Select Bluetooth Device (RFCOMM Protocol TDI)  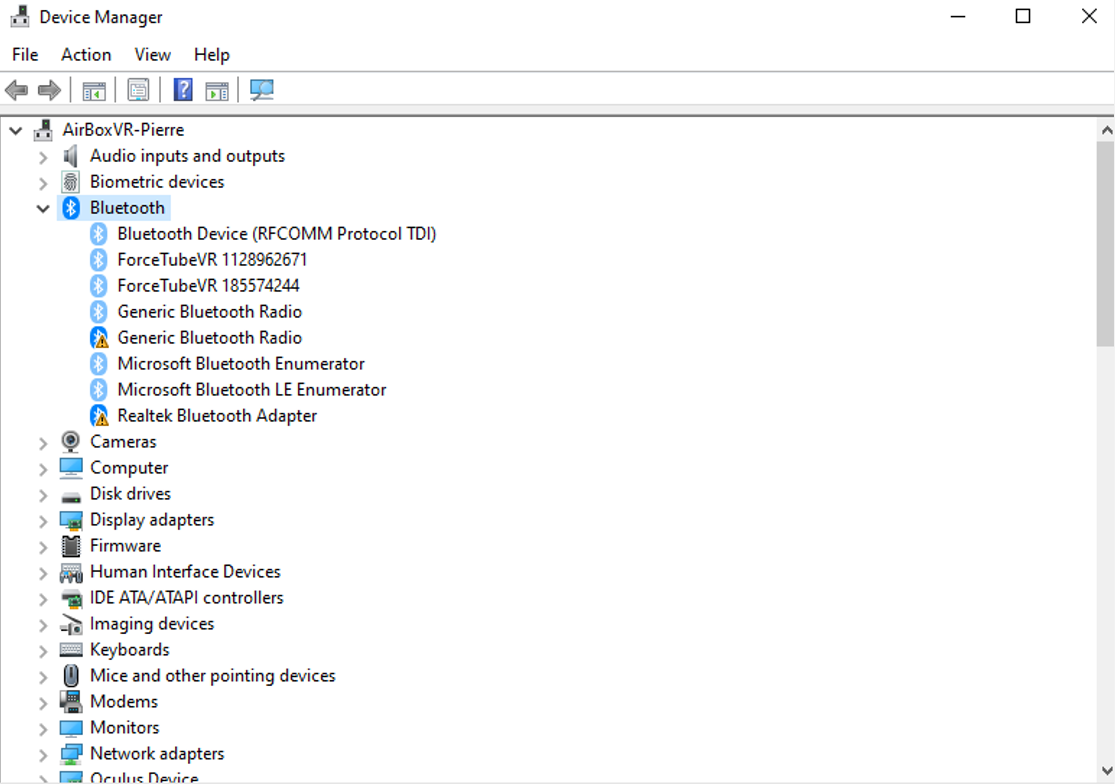[x=277, y=234]
